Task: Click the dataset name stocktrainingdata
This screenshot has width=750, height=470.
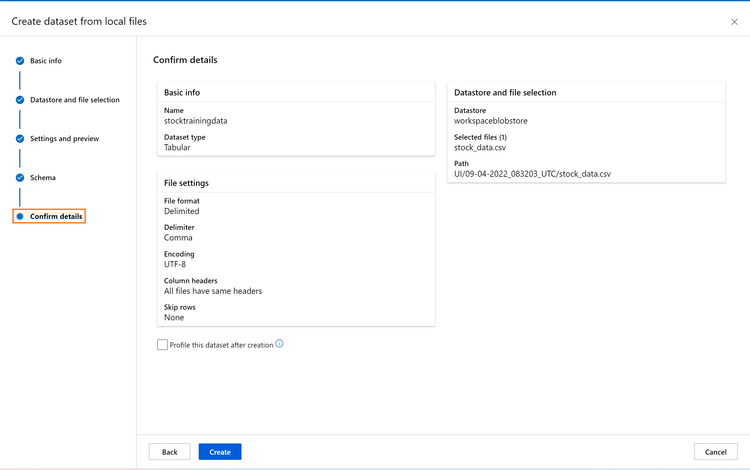Action: coord(196,121)
